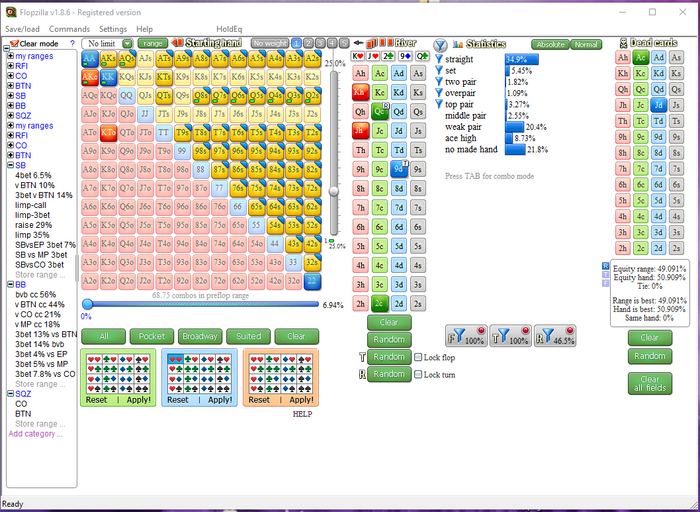Click the HELP link under suit grids
Viewport: 700px width, 512px height.
point(302,414)
